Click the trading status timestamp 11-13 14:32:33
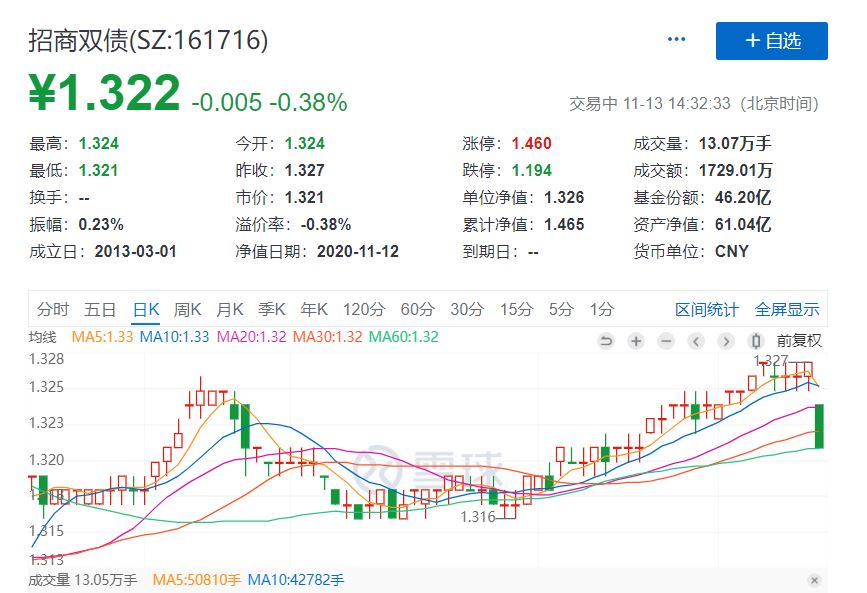Screen dimensions: 867x593 [676, 103]
